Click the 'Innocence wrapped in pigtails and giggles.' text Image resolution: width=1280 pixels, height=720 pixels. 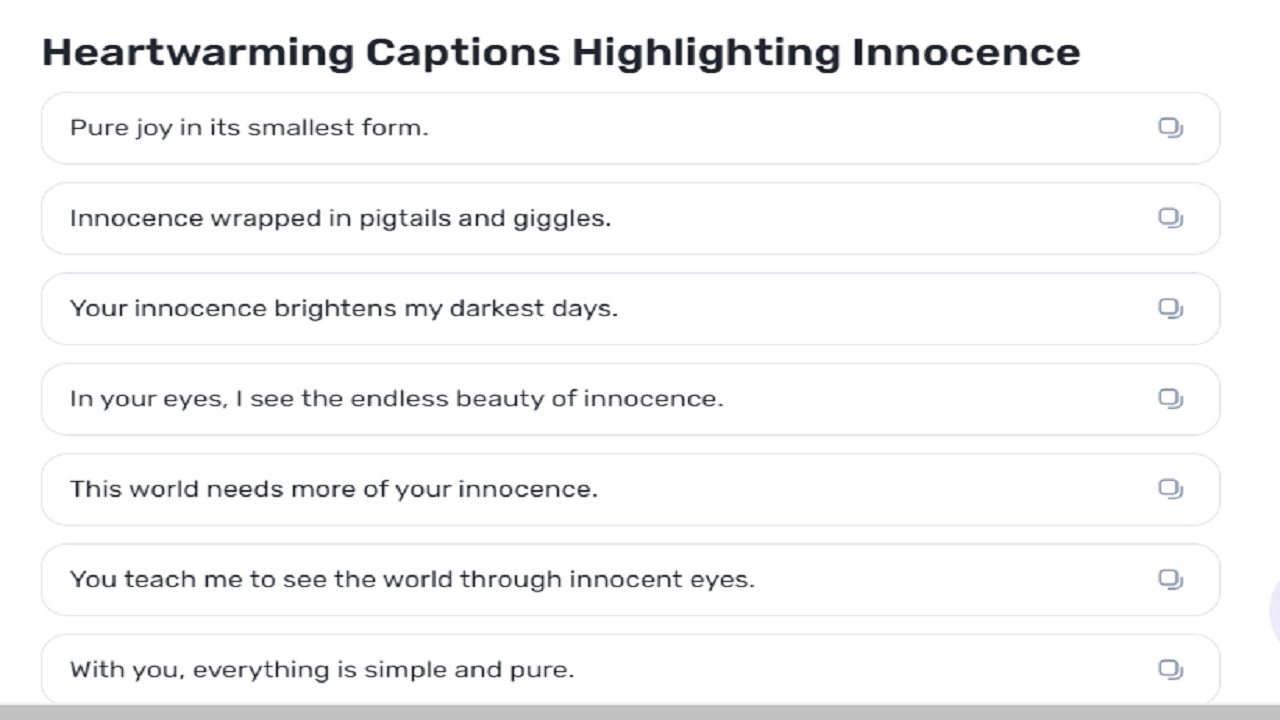point(340,218)
